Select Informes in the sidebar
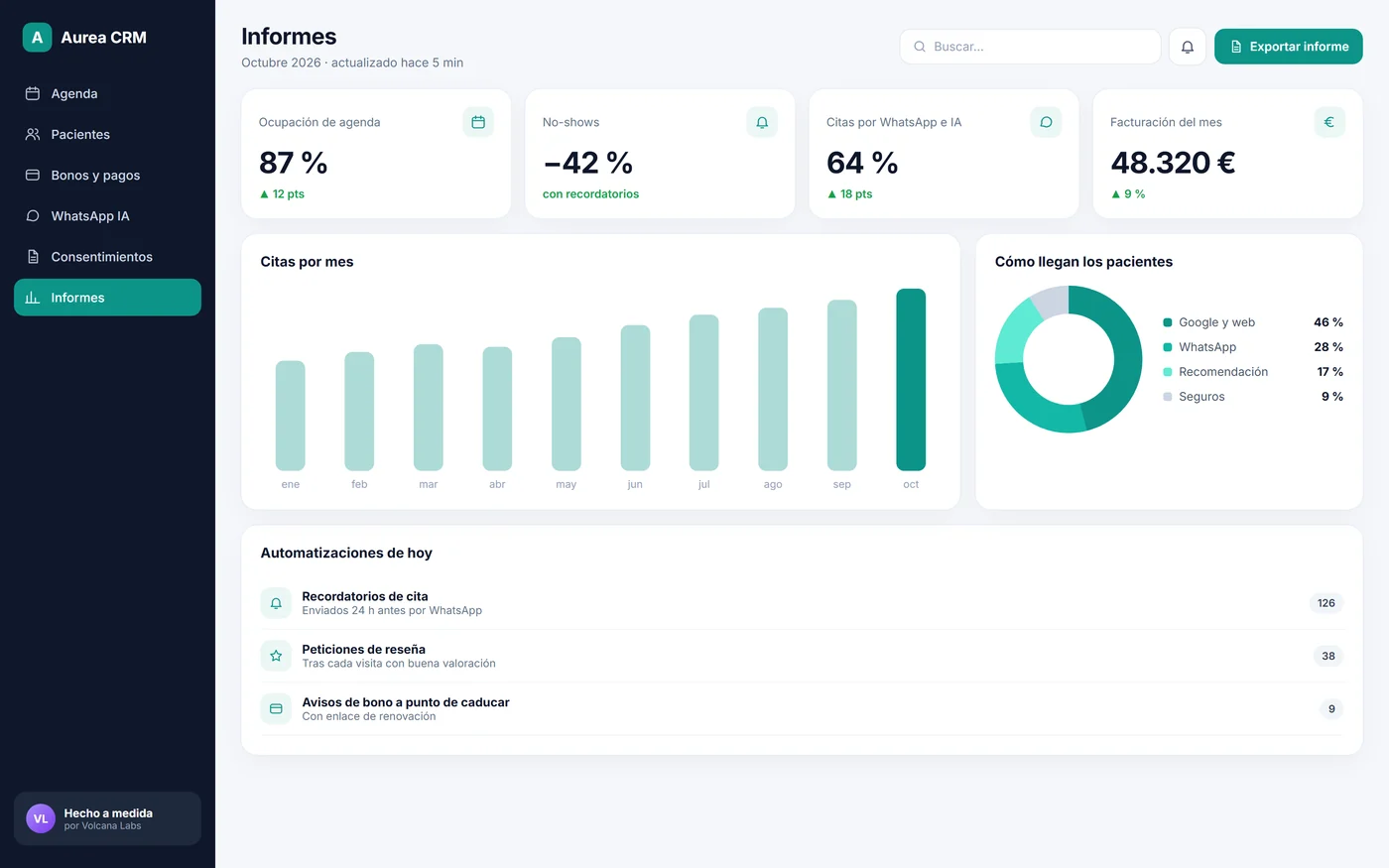1389x868 pixels. point(107,298)
